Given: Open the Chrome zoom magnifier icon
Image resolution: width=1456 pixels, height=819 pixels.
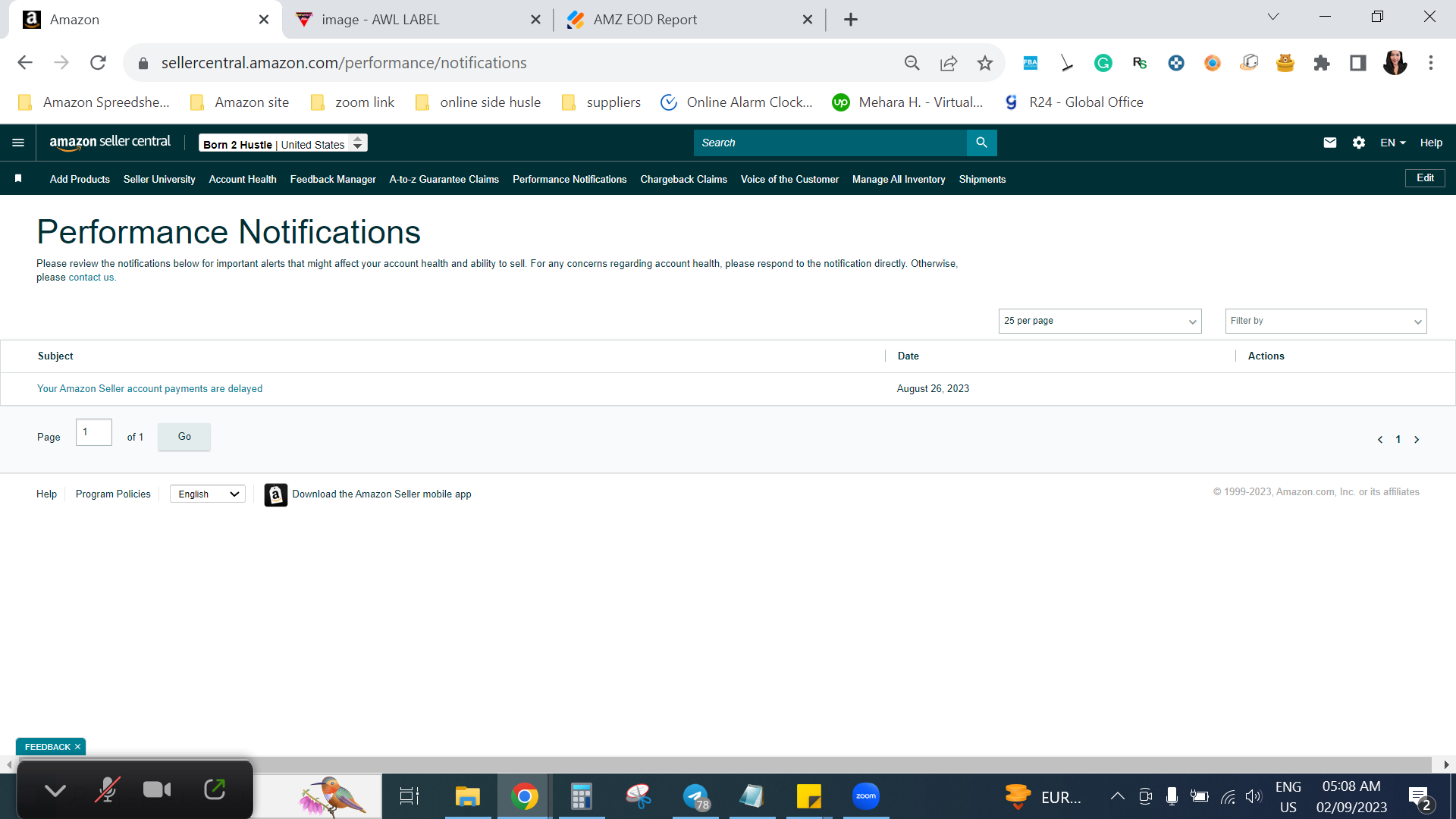Looking at the screenshot, I should [912, 63].
